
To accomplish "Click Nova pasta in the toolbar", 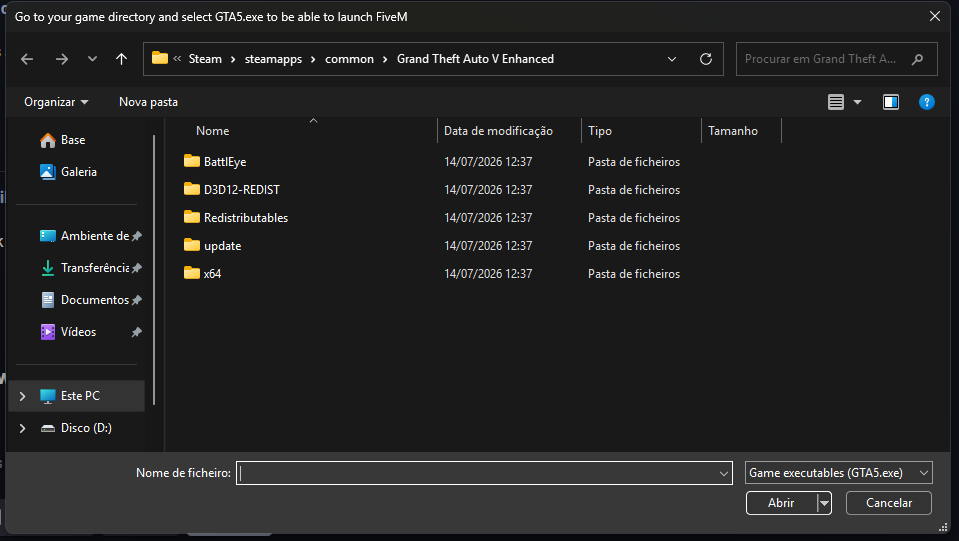I will pyautogui.click(x=149, y=102).
